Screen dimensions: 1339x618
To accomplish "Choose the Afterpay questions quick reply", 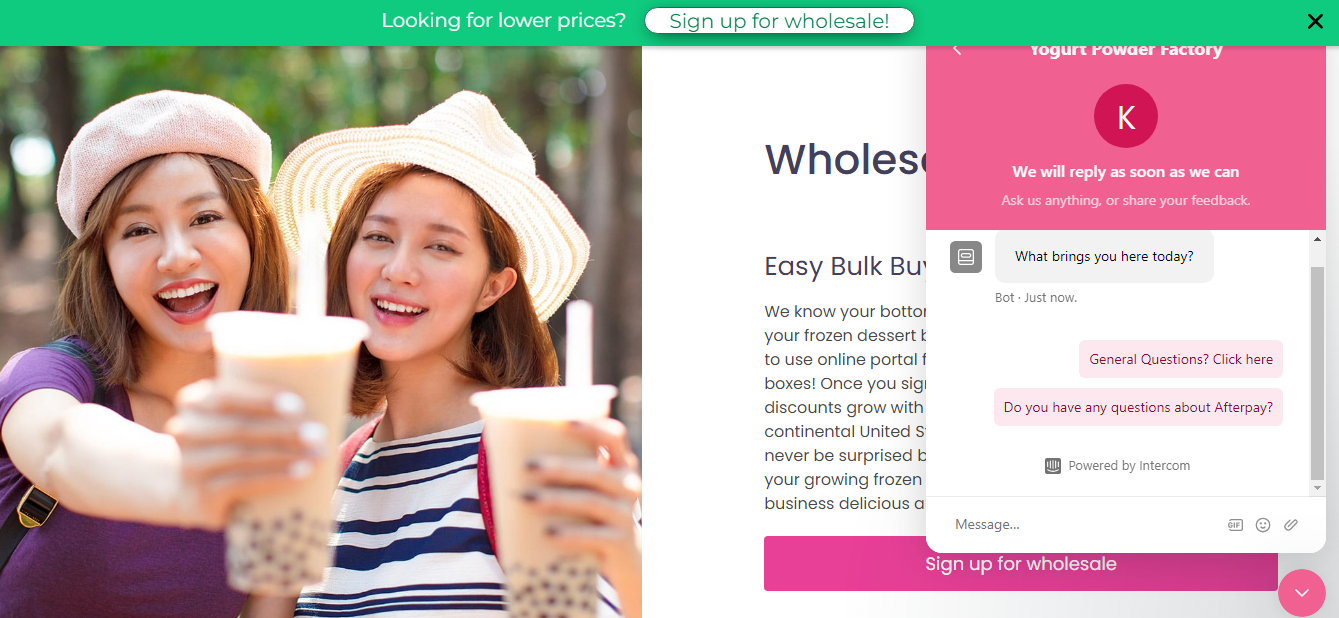I will pyautogui.click(x=1138, y=407).
